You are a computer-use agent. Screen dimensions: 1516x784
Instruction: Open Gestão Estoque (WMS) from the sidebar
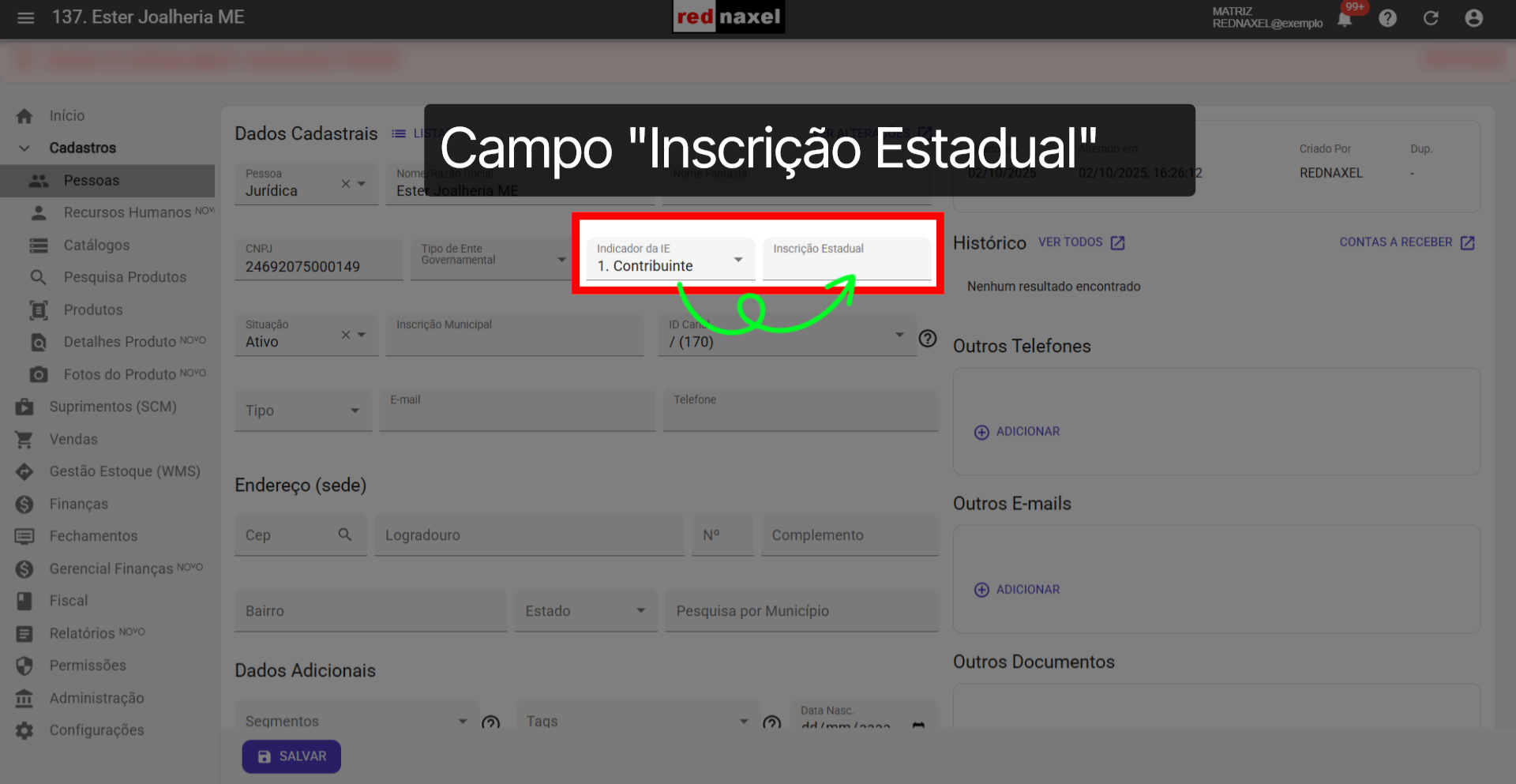pos(24,471)
